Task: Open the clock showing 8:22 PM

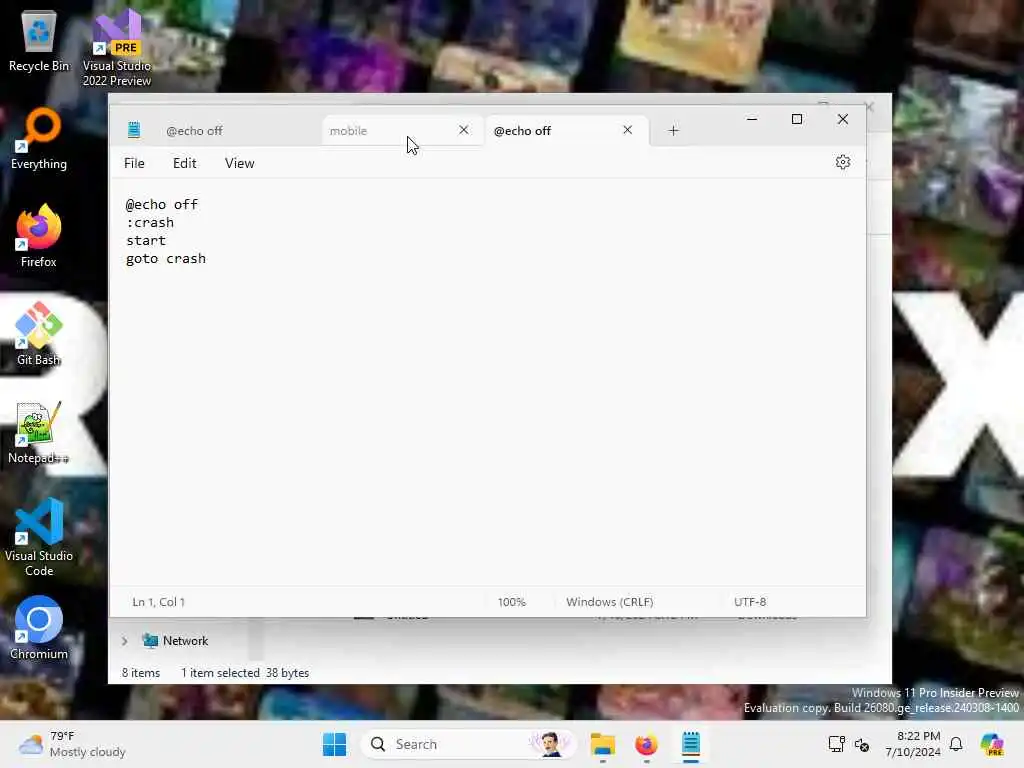Action: 913,744
